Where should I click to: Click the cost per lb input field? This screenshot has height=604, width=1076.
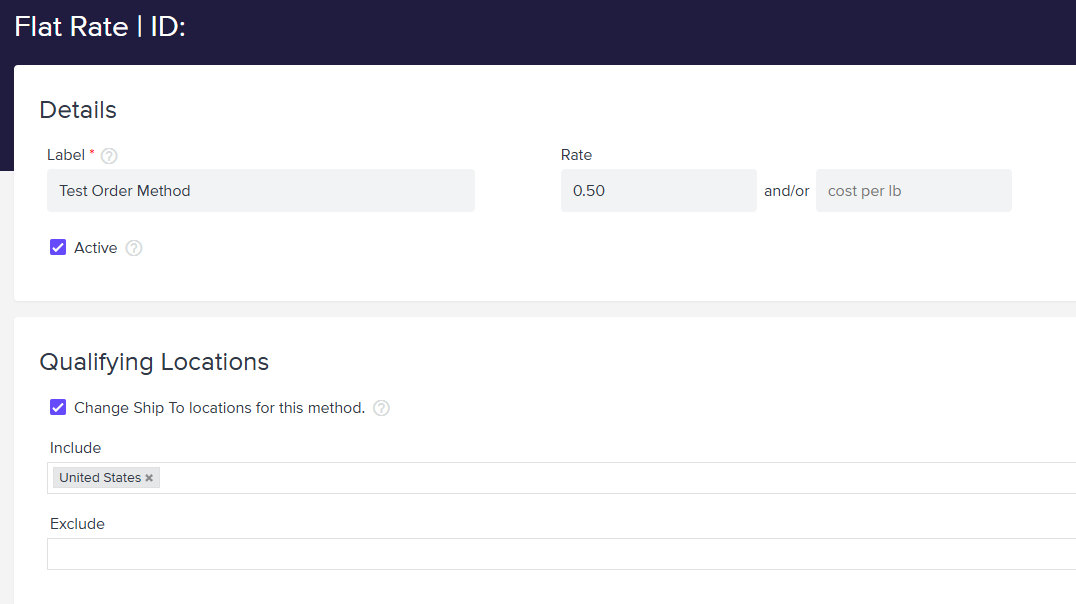913,190
